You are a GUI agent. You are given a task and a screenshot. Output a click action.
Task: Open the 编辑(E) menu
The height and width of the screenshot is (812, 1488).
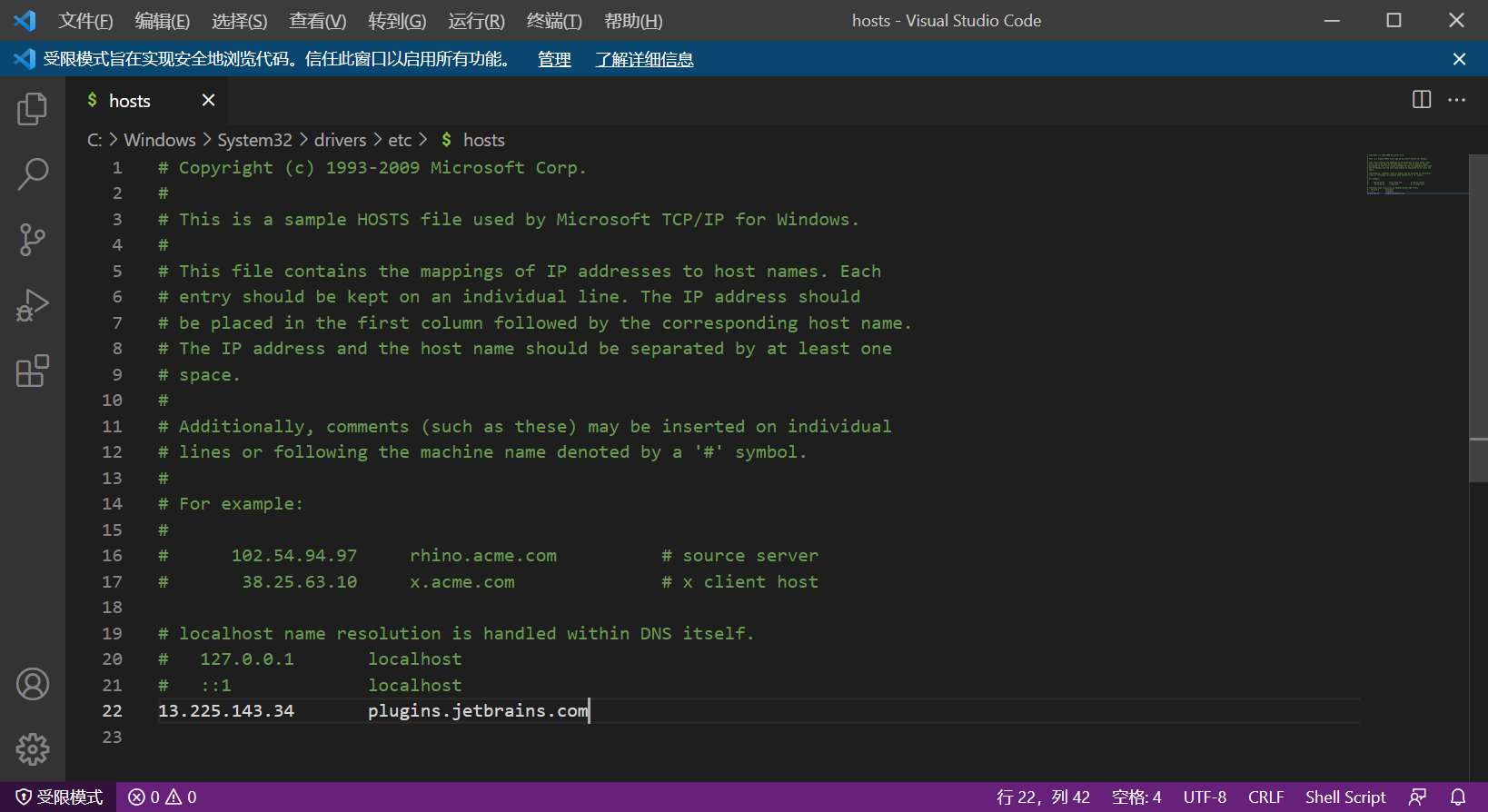[163, 21]
